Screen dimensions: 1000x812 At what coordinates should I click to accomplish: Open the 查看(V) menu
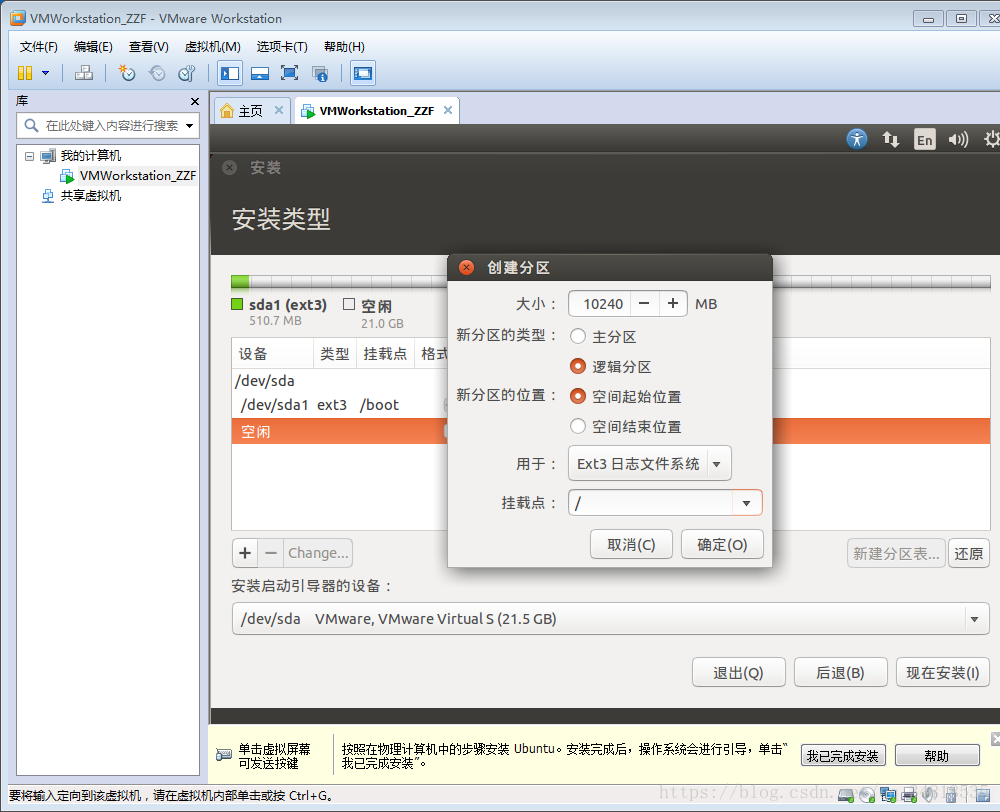[149, 47]
